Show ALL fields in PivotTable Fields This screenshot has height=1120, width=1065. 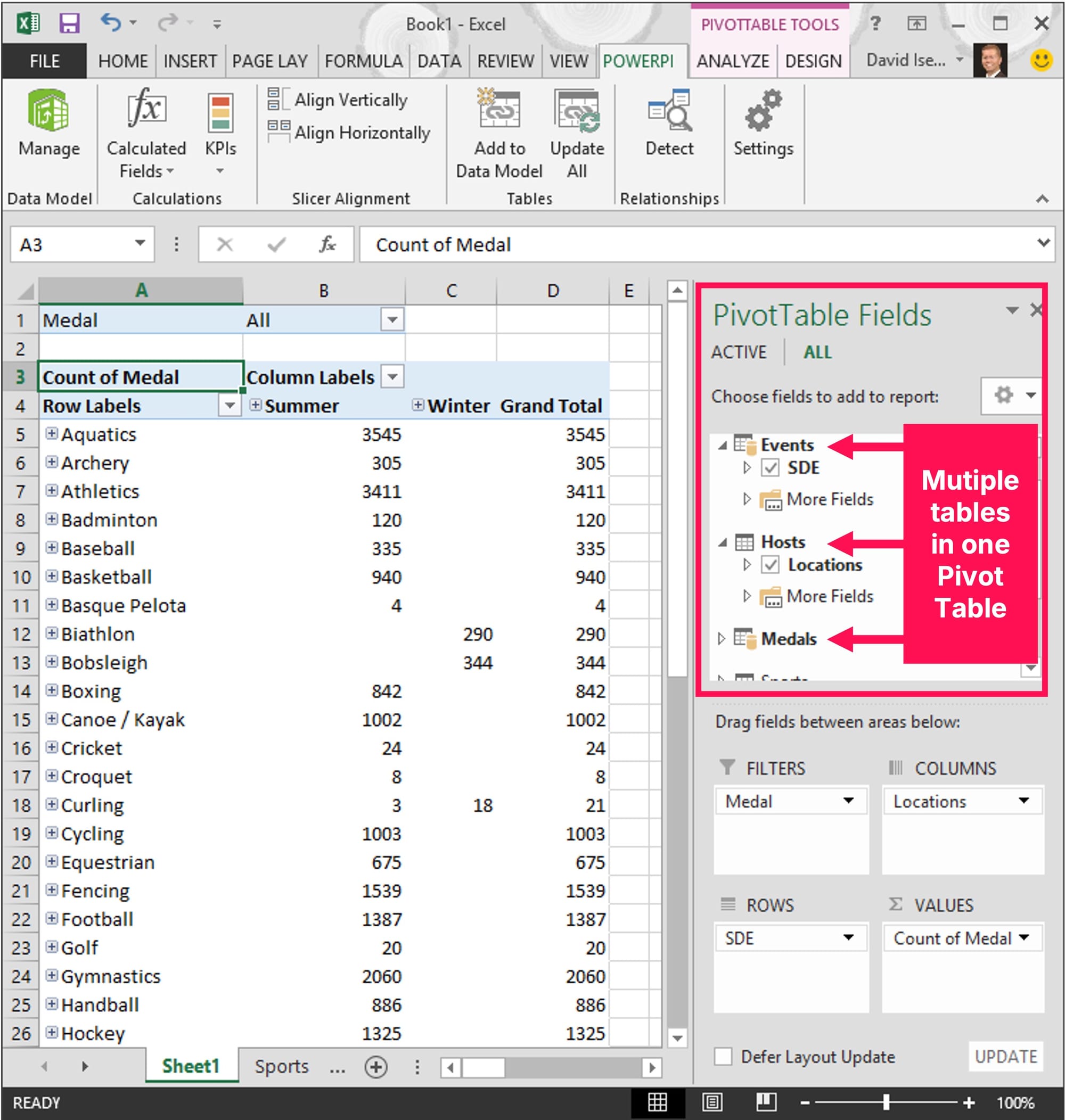(x=817, y=352)
